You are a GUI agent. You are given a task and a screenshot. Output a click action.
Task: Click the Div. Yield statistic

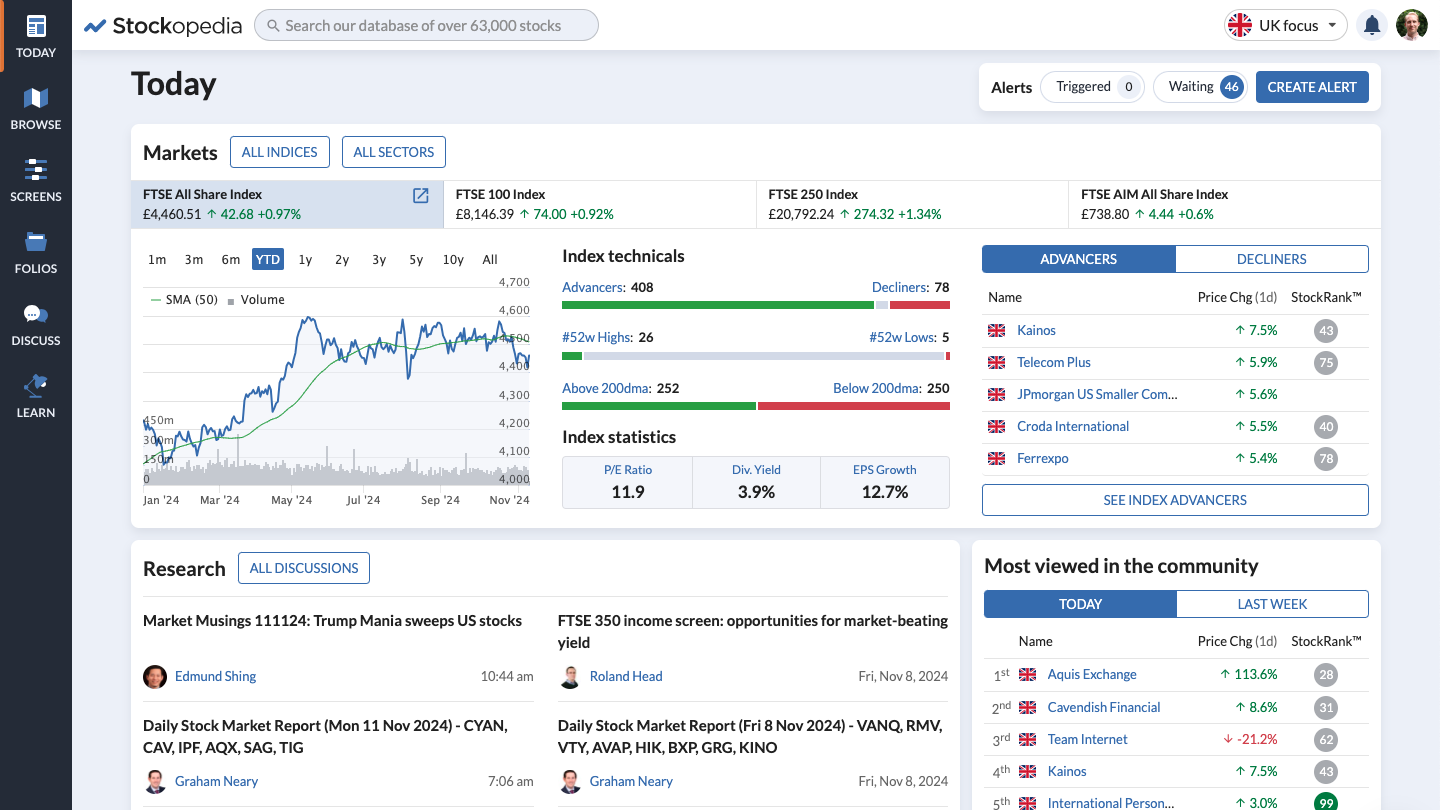(x=756, y=482)
